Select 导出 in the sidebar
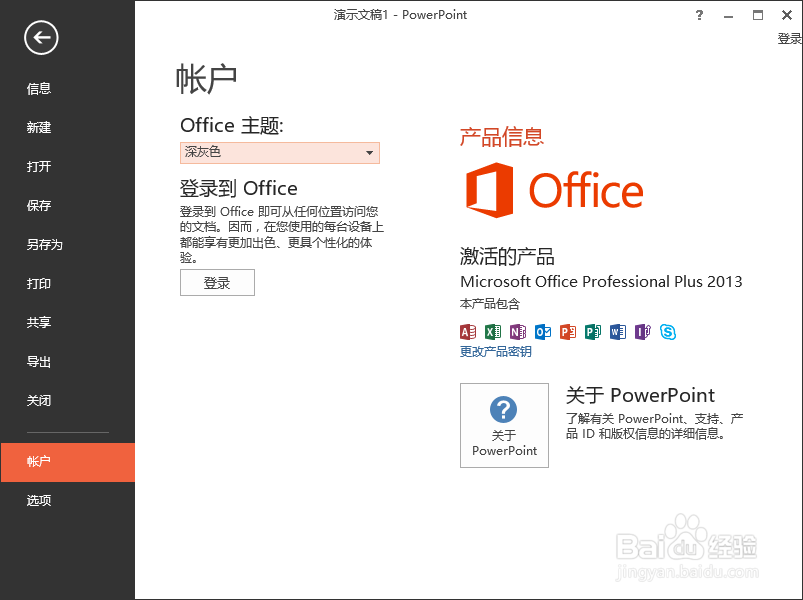Image resolution: width=803 pixels, height=600 pixels. pyautogui.click(x=68, y=362)
